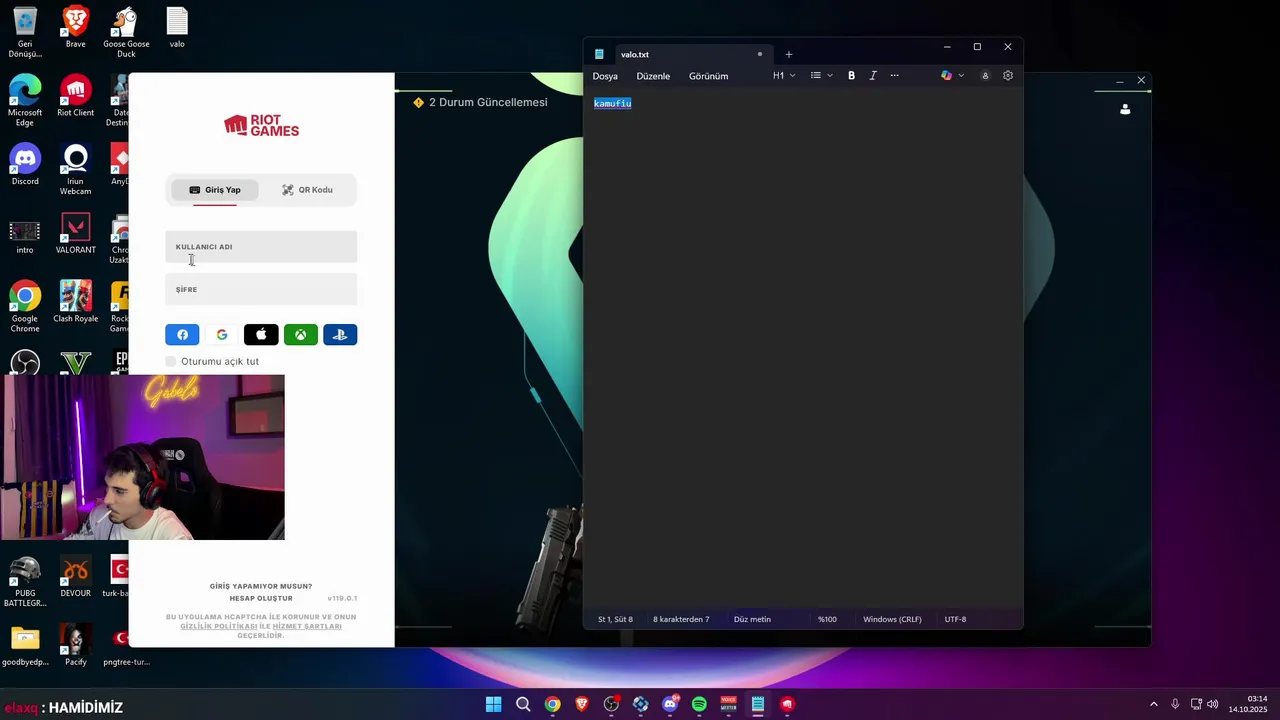Sign in with Apple button

[261, 335]
